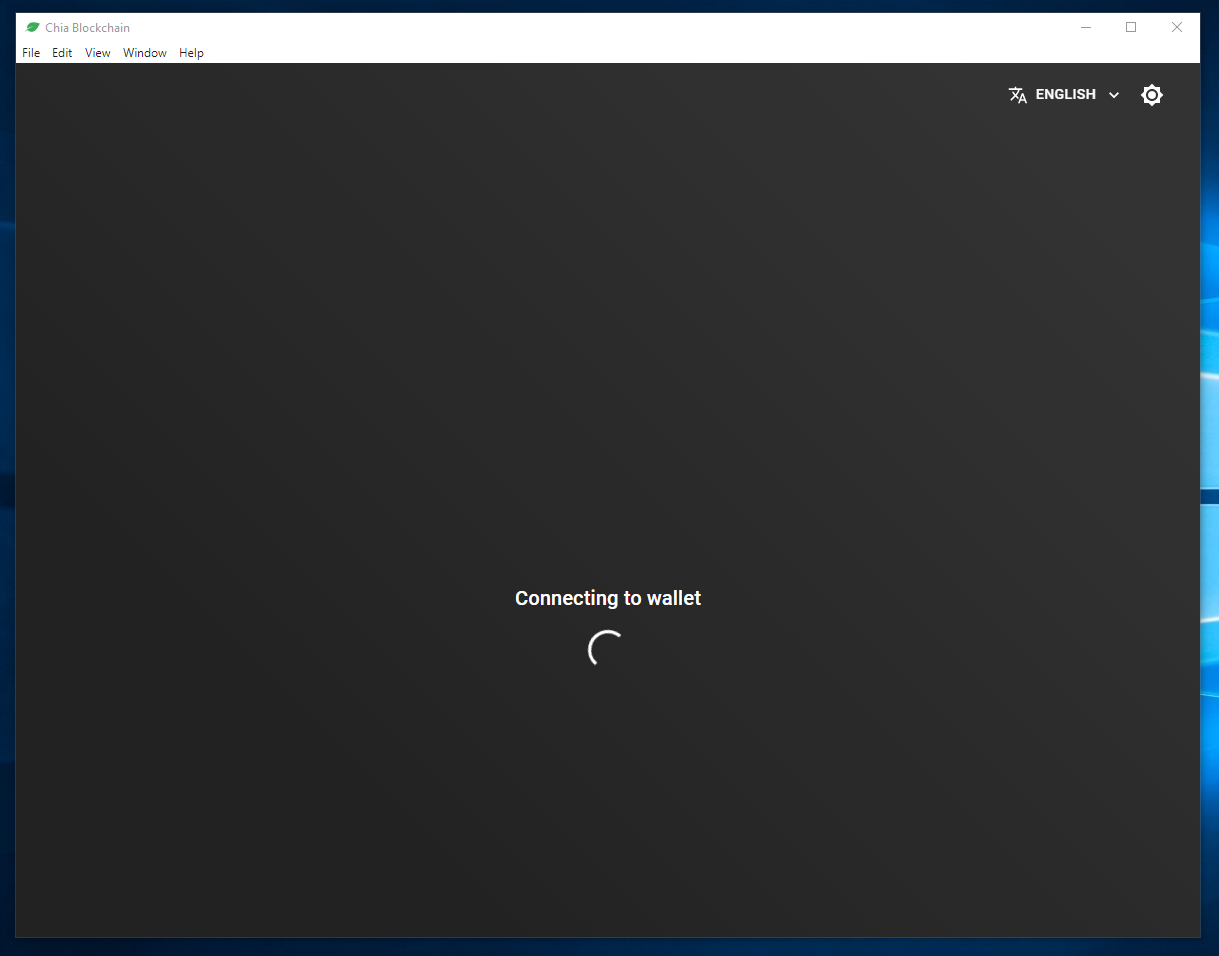Screen dimensions: 1219x956
Task: Toggle light/dark theme sun icon
Action: tap(1152, 95)
